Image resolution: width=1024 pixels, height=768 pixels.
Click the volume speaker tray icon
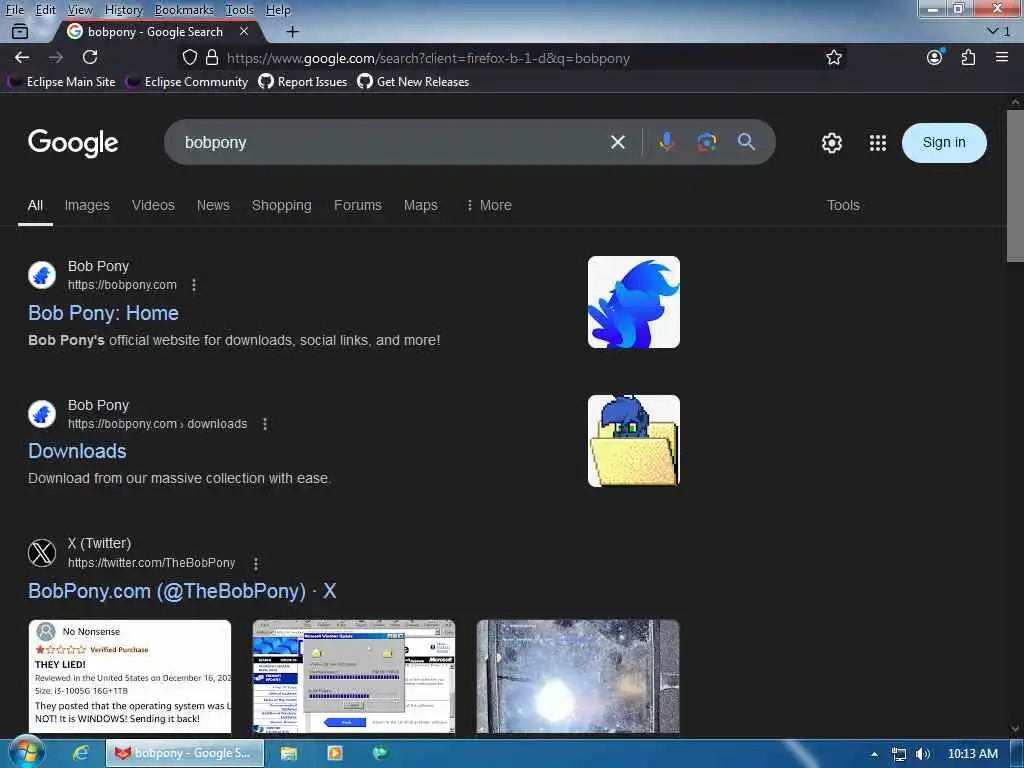[x=923, y=754]
